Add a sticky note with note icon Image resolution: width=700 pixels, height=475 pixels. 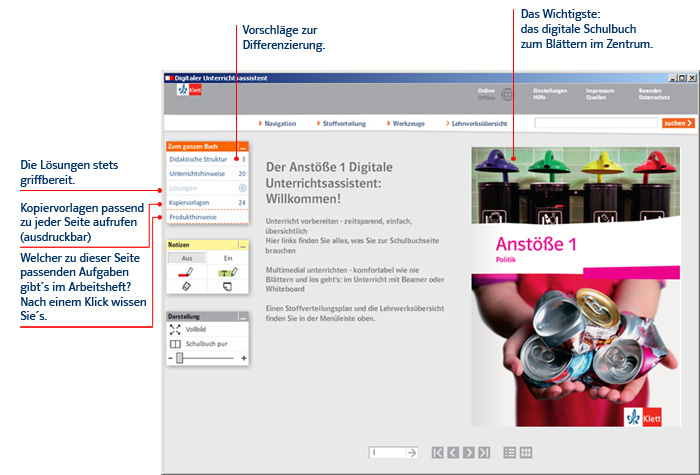click(227, 287)
